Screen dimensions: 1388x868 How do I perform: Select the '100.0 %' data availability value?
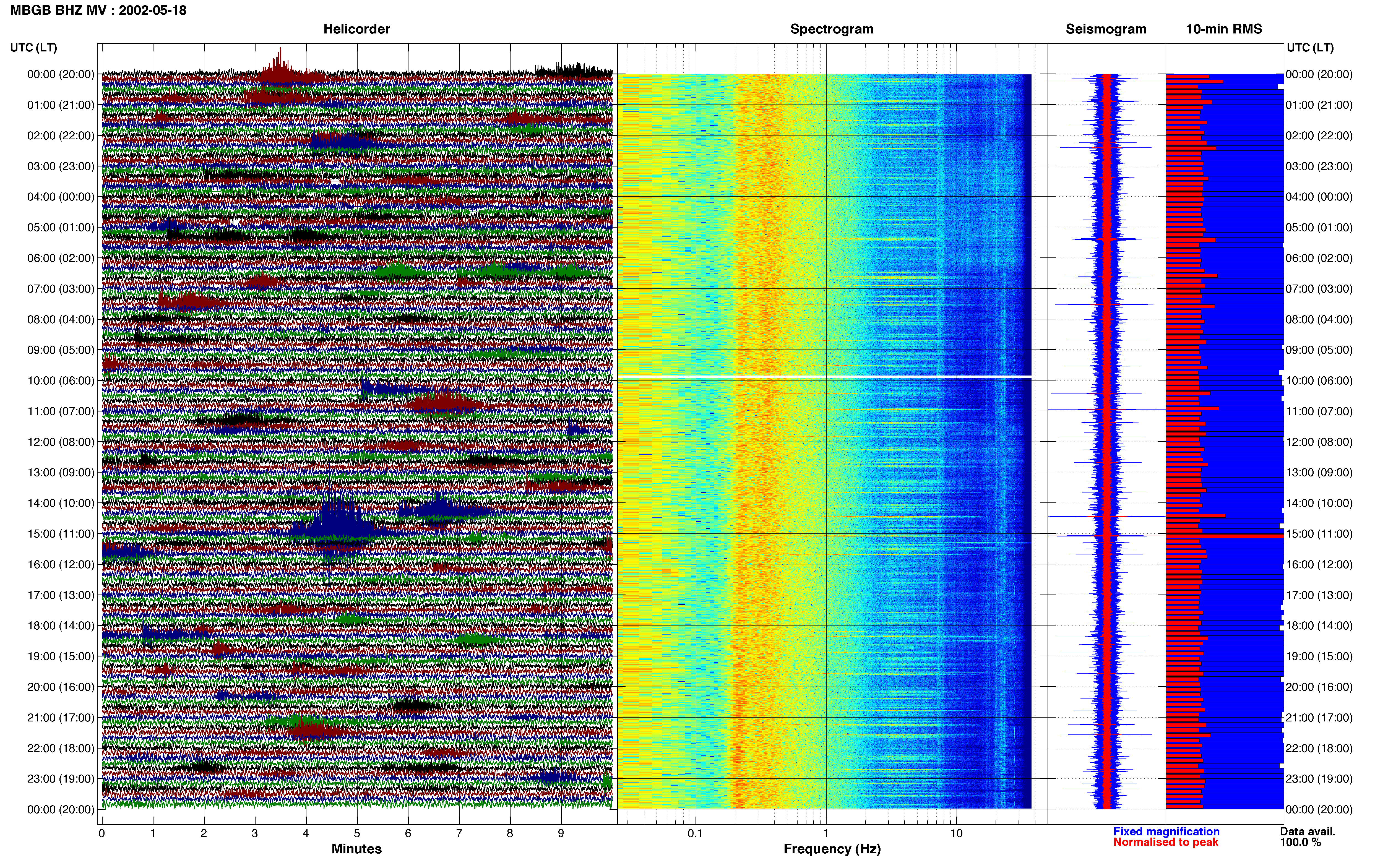click(x=1300, y=842)
